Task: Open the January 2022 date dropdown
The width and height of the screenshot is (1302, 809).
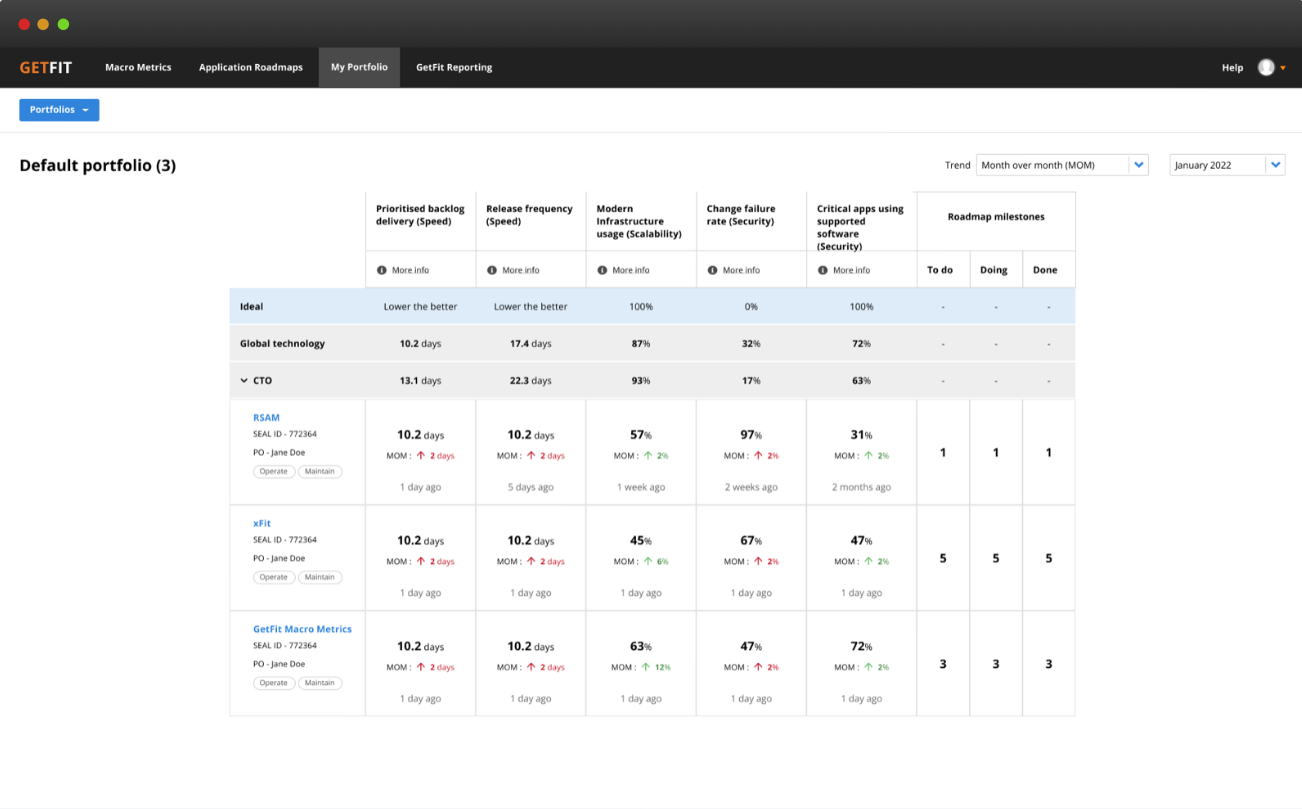Action: (1227, 164)
